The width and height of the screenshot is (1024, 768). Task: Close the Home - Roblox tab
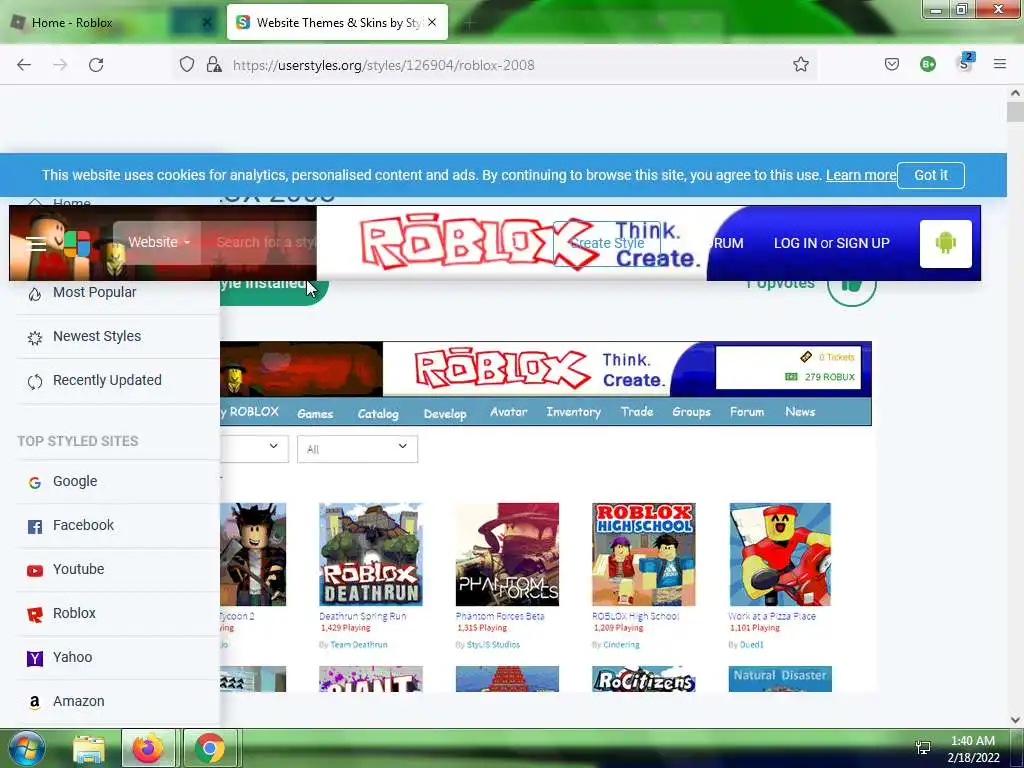tap(206, 22)
